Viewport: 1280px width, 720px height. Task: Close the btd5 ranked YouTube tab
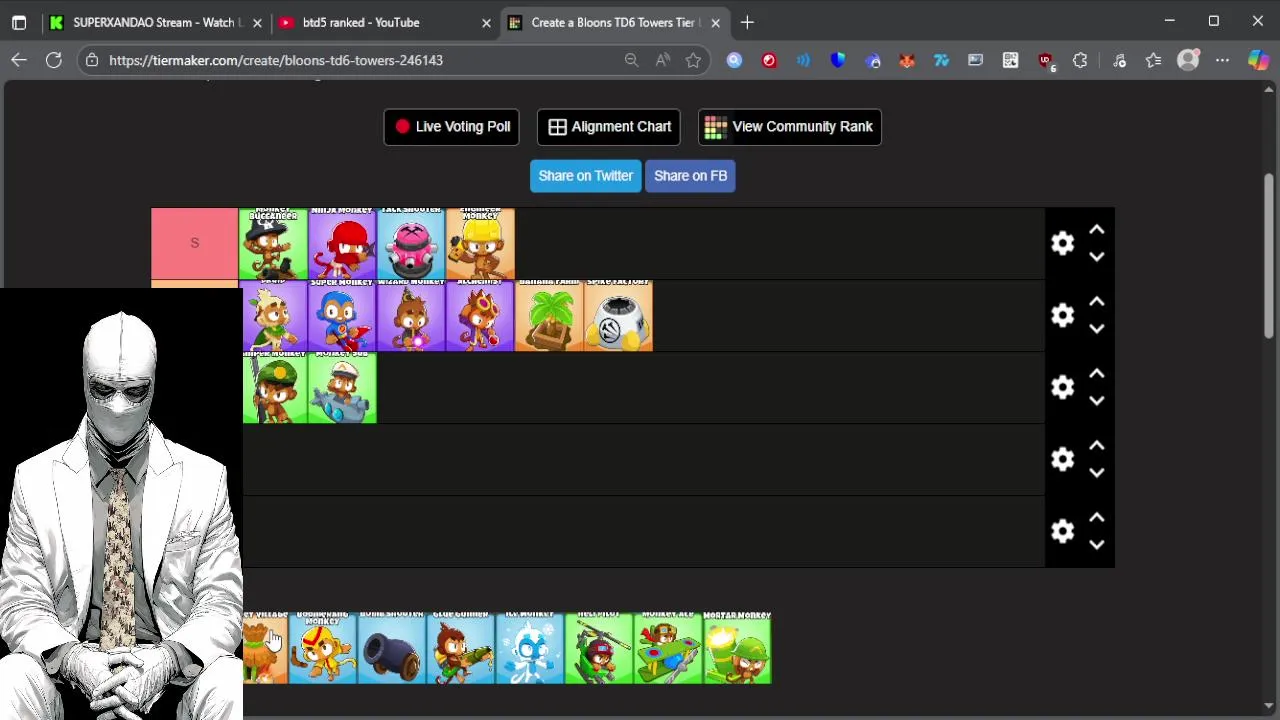click(x=486, y=22)
